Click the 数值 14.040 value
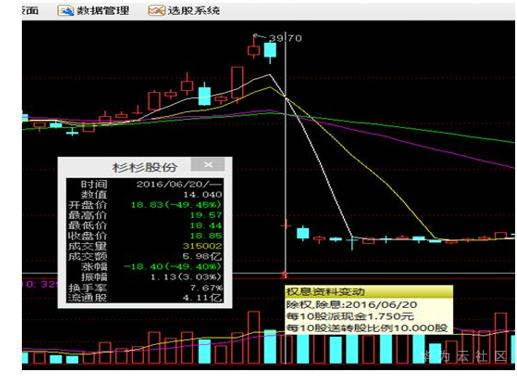 (x=203, y=194)
